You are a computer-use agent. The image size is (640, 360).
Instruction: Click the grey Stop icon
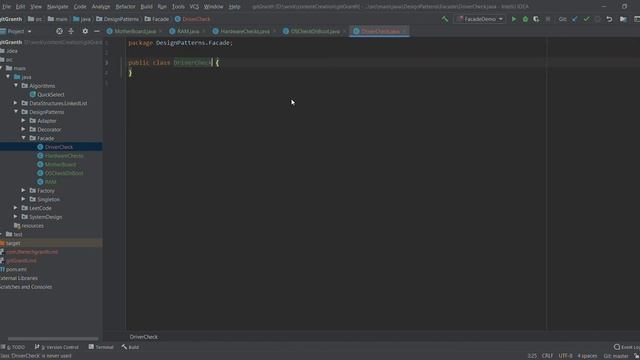tap(548, 19)
